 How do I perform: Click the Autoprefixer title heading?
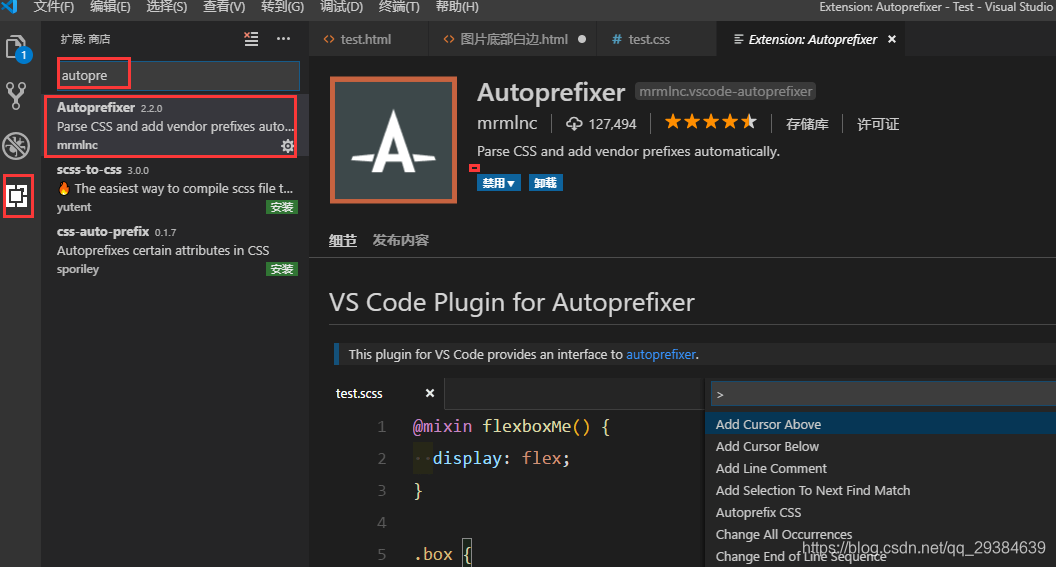tap(551, 92)
